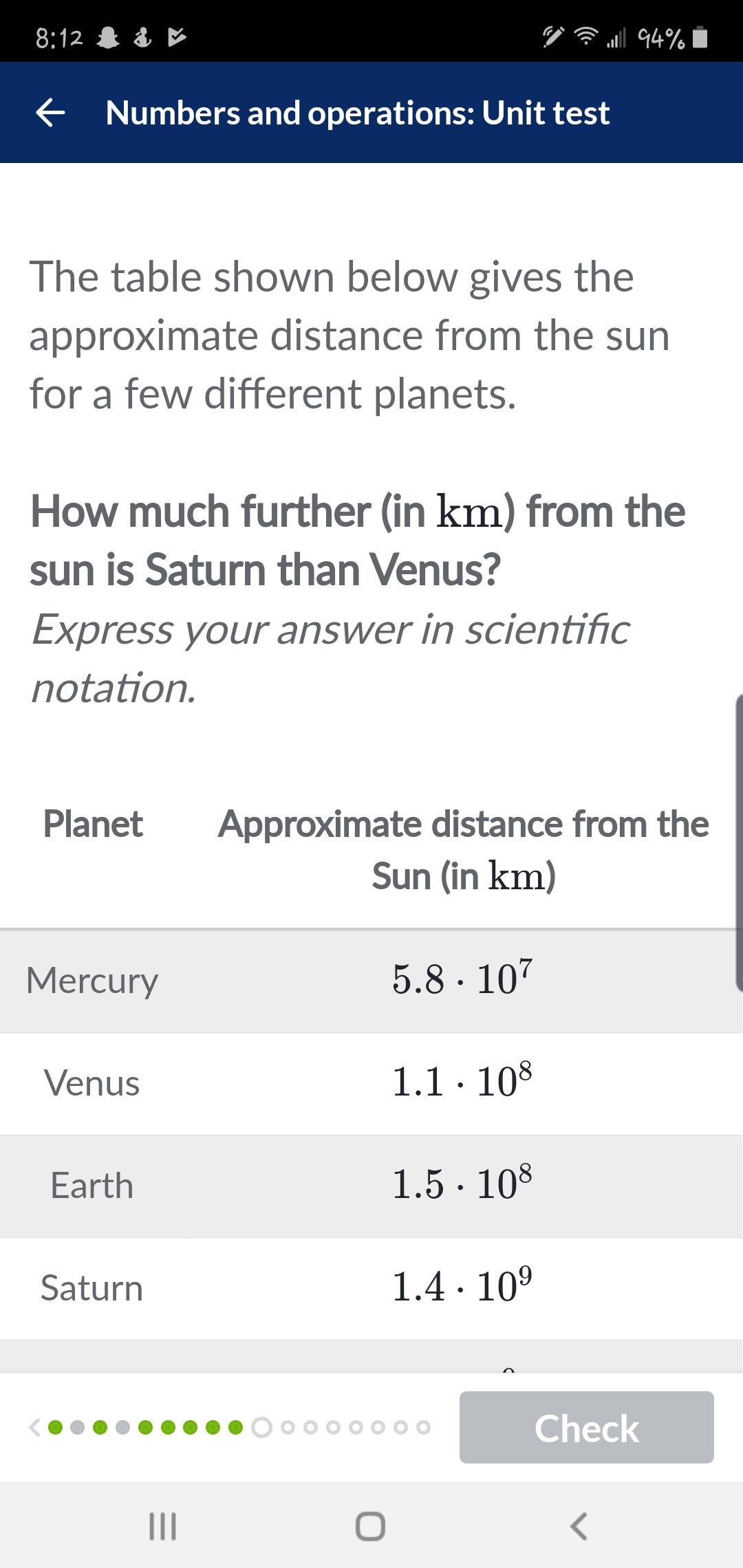Select the first green progress dot
The image size is (743, 1568).
click(x=56, y=1427)
